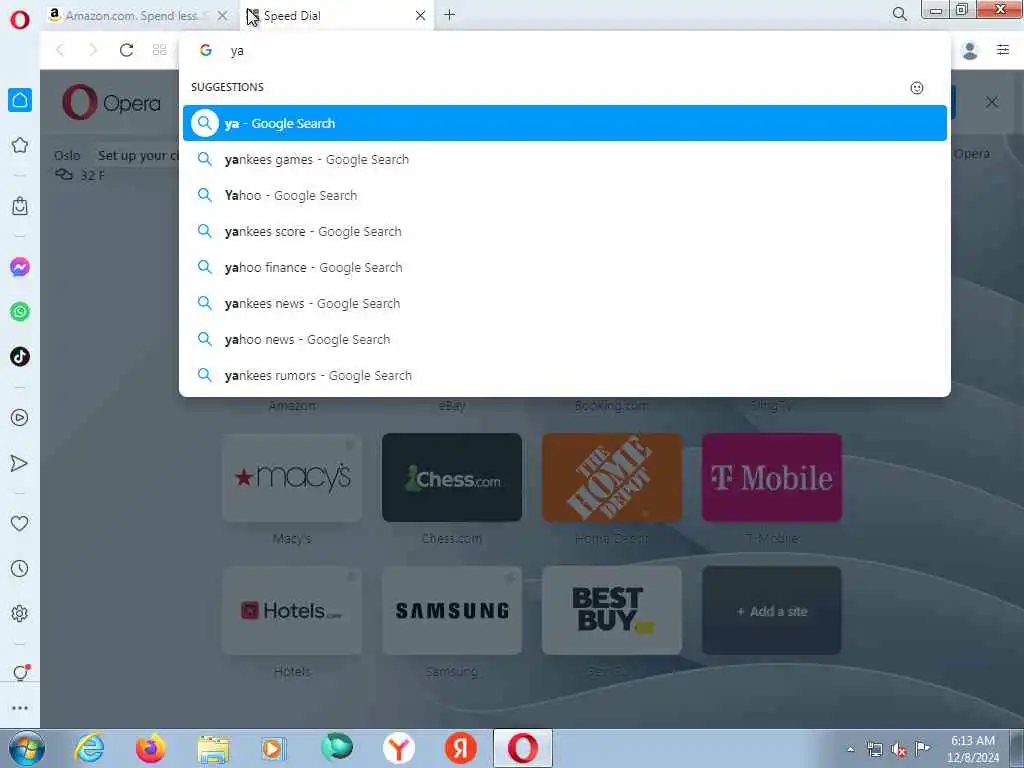Screen dimensions: 1024x768
Task: Open the profile account icon
Action: pos(970,50)
